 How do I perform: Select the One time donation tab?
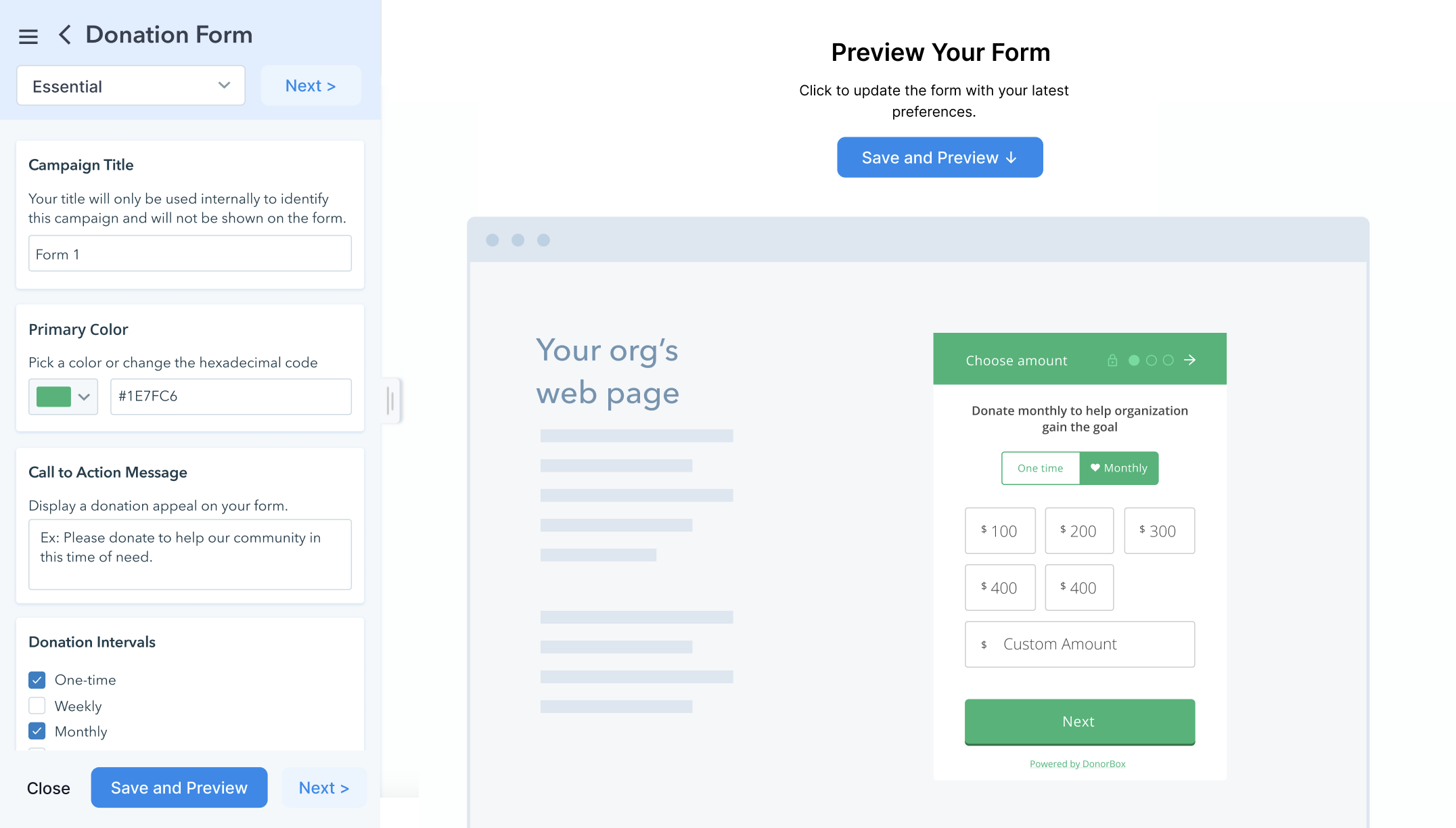1040,468
